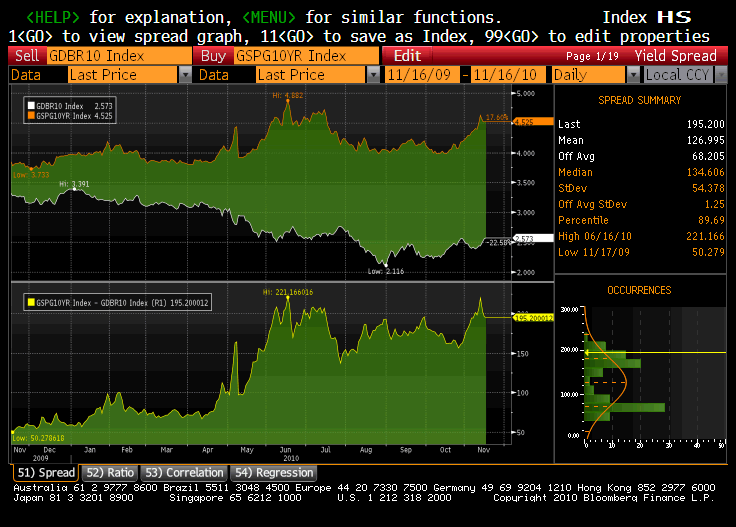This screenshot has width=736, height=527.
Task: Select the 51) Spread tab
Action: [x=45, y=472]
